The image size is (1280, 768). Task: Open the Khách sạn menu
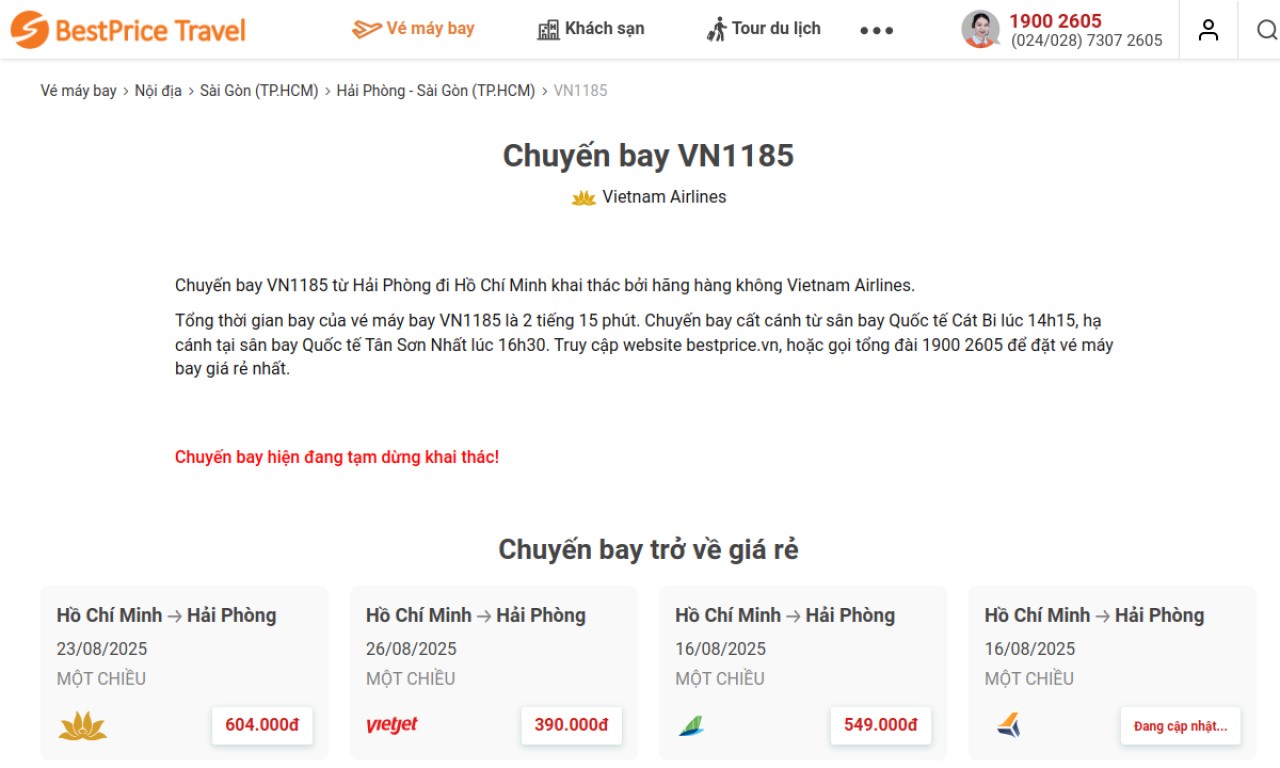coord(591,29)
